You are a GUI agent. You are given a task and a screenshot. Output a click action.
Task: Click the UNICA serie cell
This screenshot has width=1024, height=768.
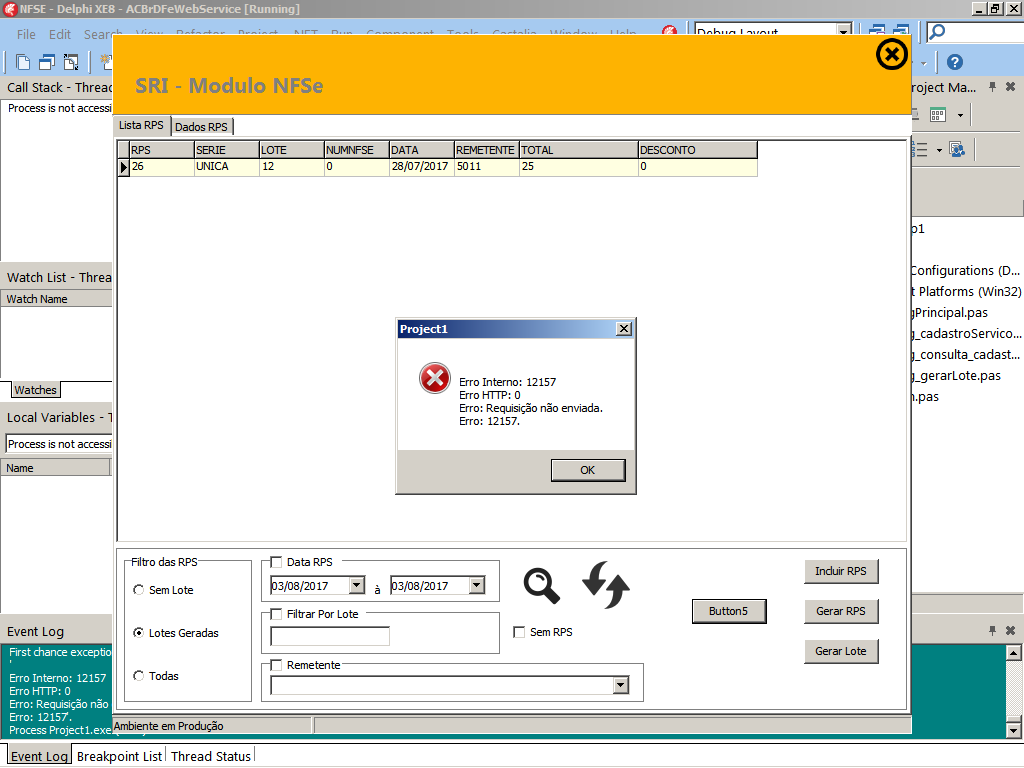[227, 167]
